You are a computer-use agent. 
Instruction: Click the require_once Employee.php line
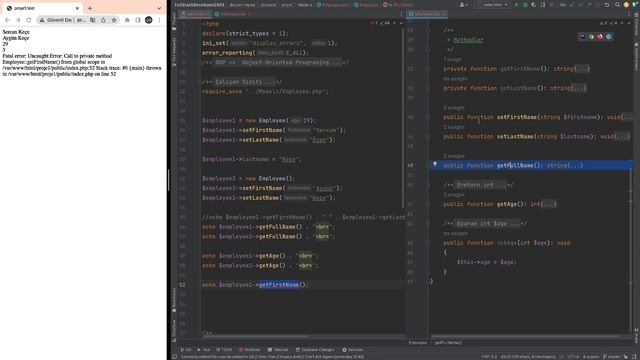click(x=265, y=91)
